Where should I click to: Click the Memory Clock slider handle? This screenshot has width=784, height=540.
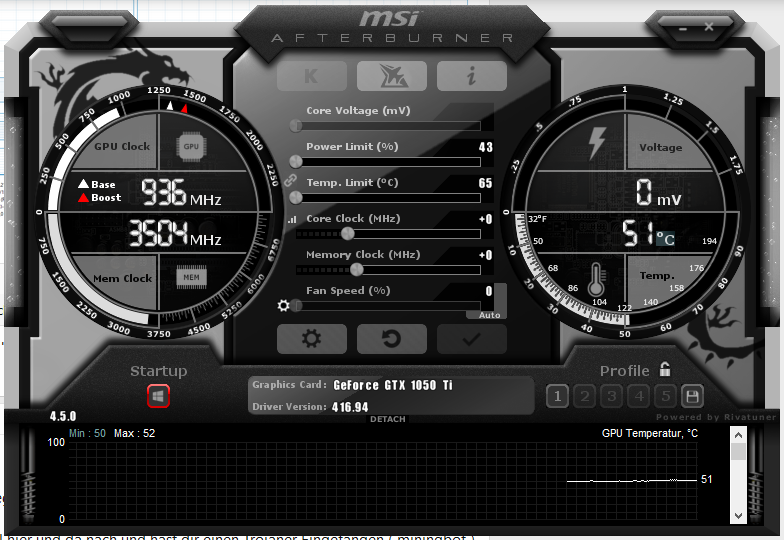tap(356, 270)
